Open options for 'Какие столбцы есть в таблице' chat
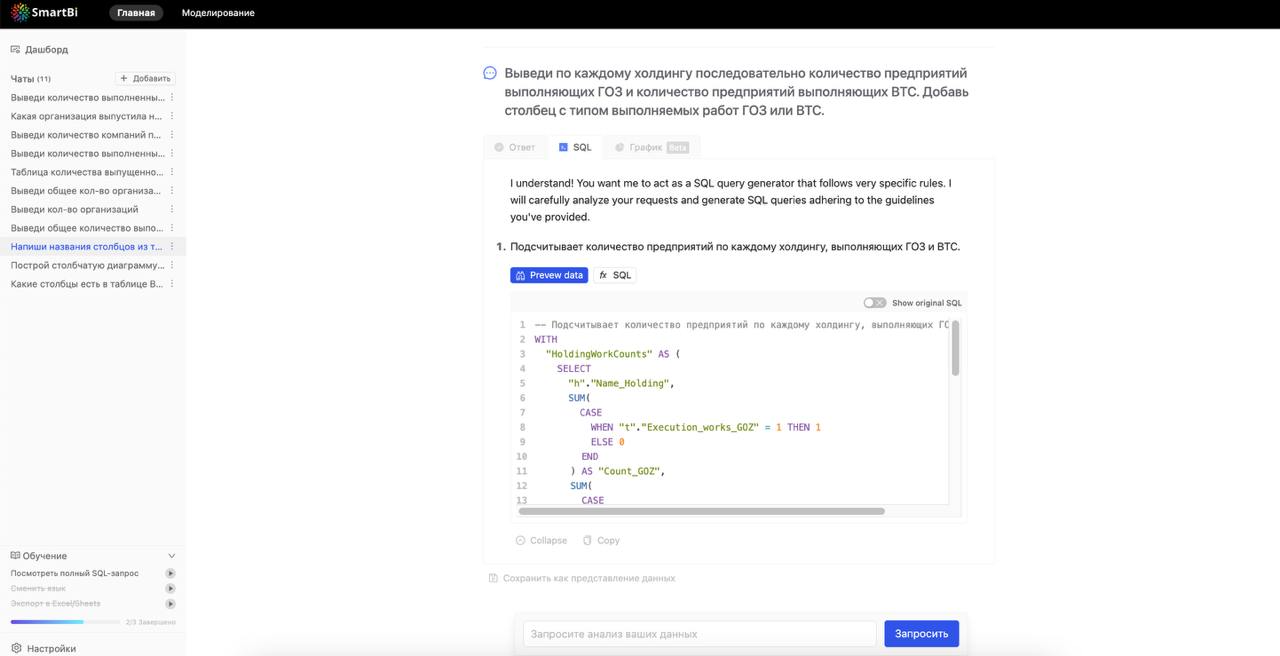The height and width of the screenshot is (656, 1280). [x=172, y=284]
